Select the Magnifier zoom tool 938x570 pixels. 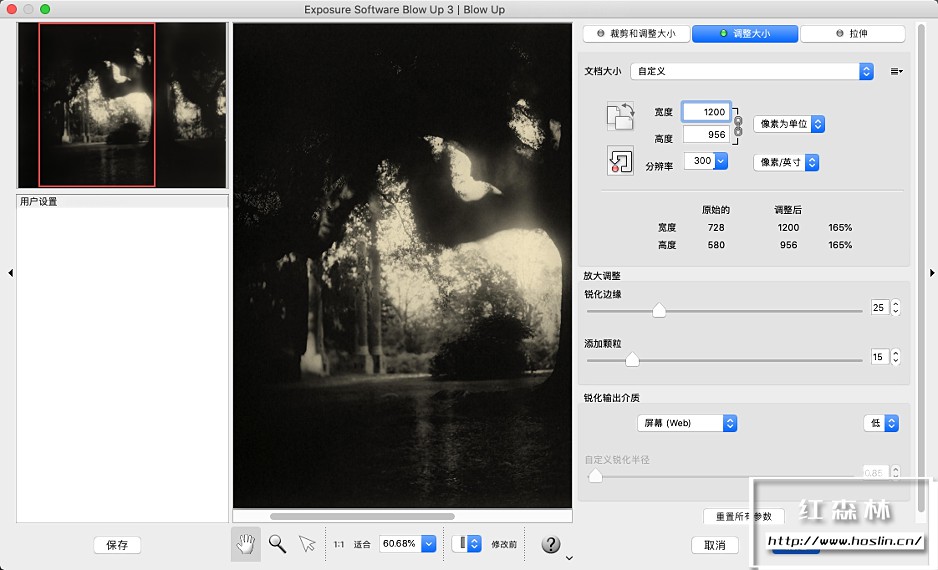[x=277, y=544]
